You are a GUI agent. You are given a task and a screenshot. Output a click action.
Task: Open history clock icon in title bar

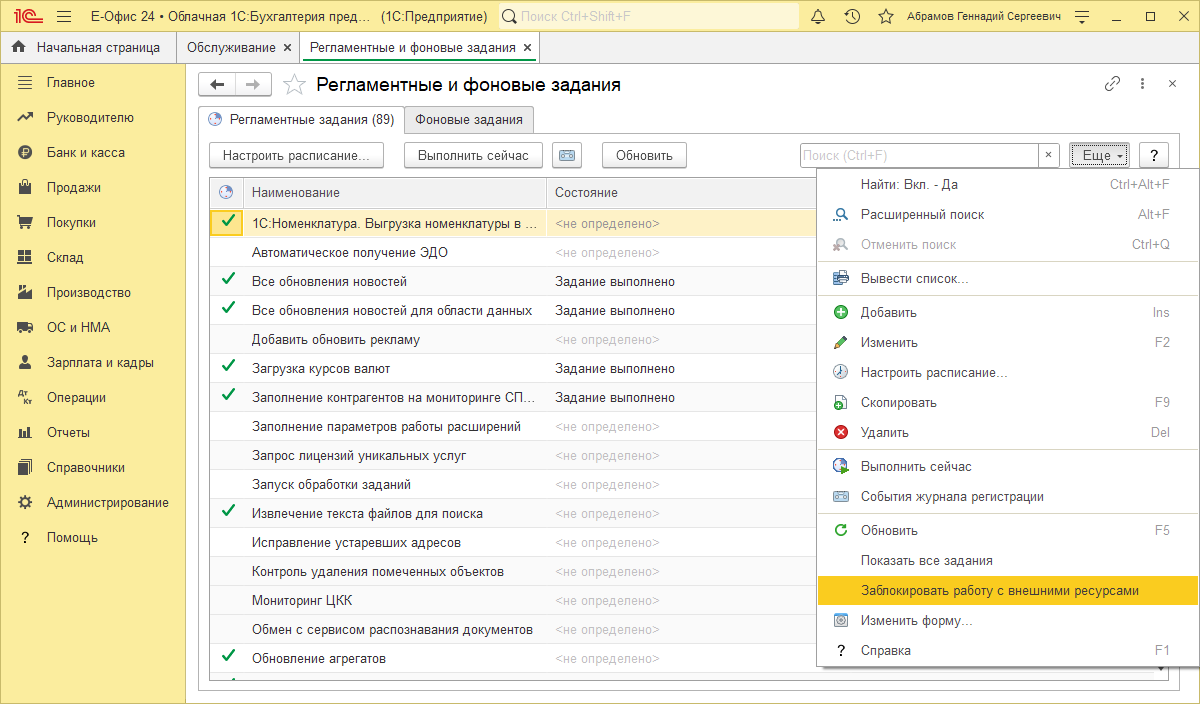(x=851, y=16)
